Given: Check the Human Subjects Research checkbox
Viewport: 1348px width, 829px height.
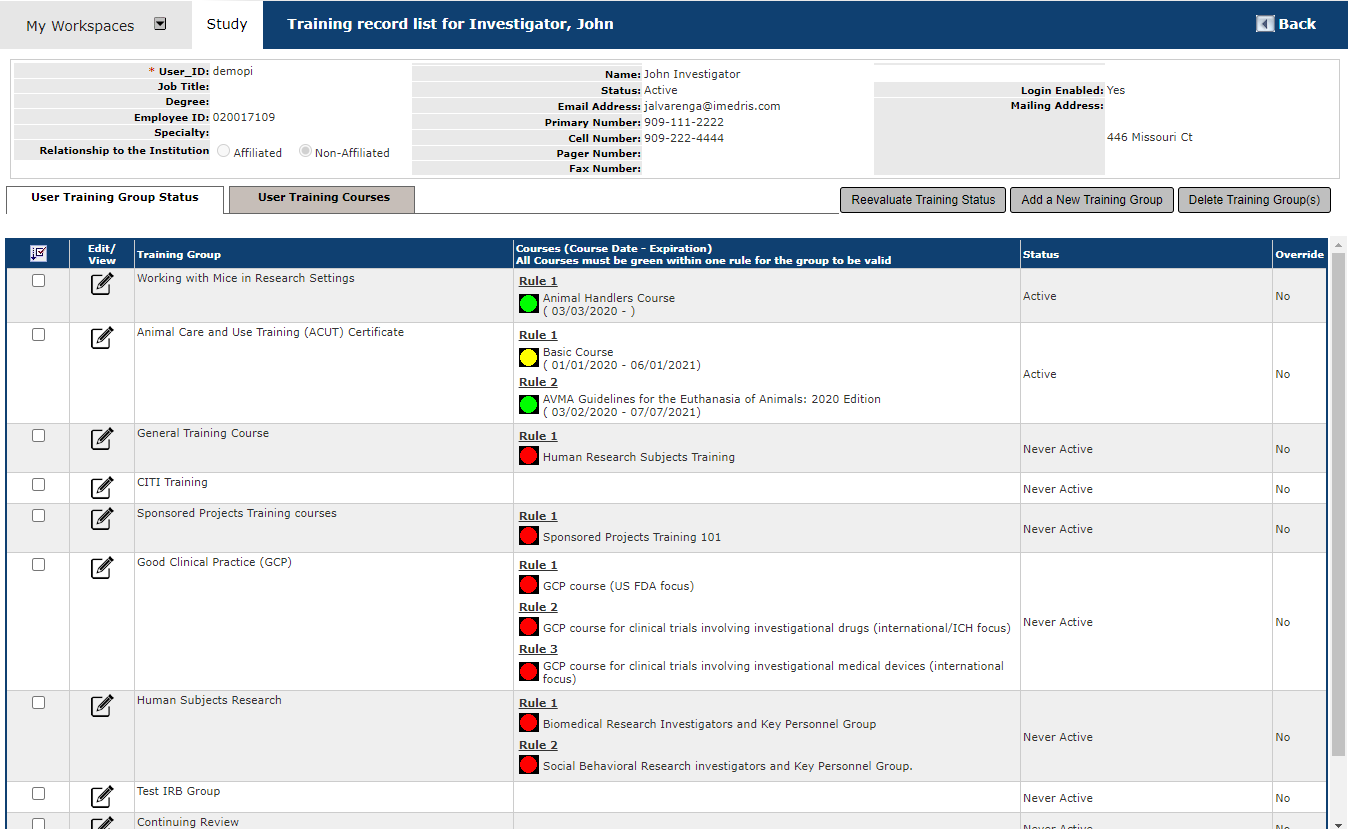Looking at the screenshot, I should point(39,703).
